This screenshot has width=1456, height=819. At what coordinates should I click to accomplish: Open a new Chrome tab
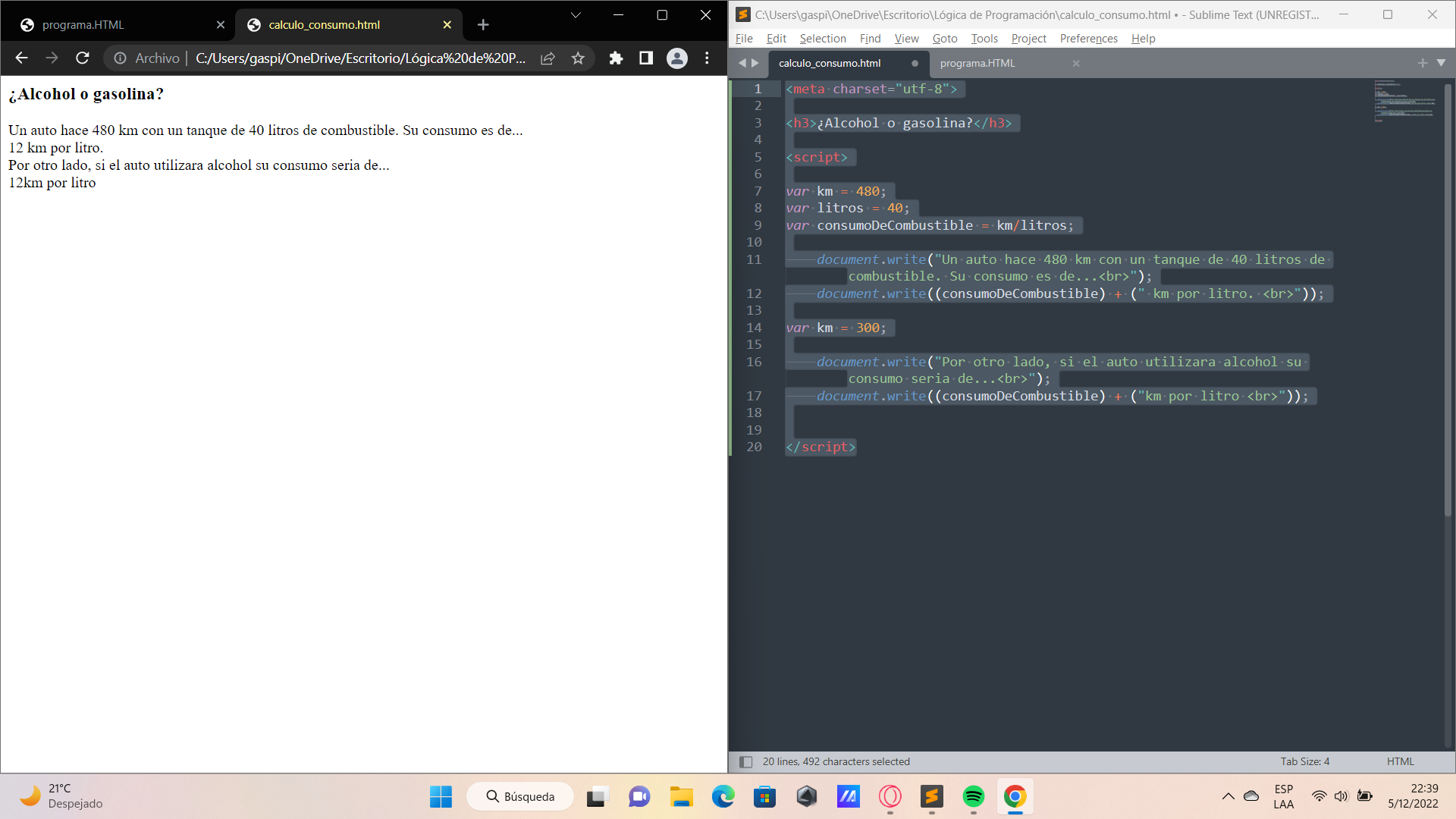[x=483, y=25]
